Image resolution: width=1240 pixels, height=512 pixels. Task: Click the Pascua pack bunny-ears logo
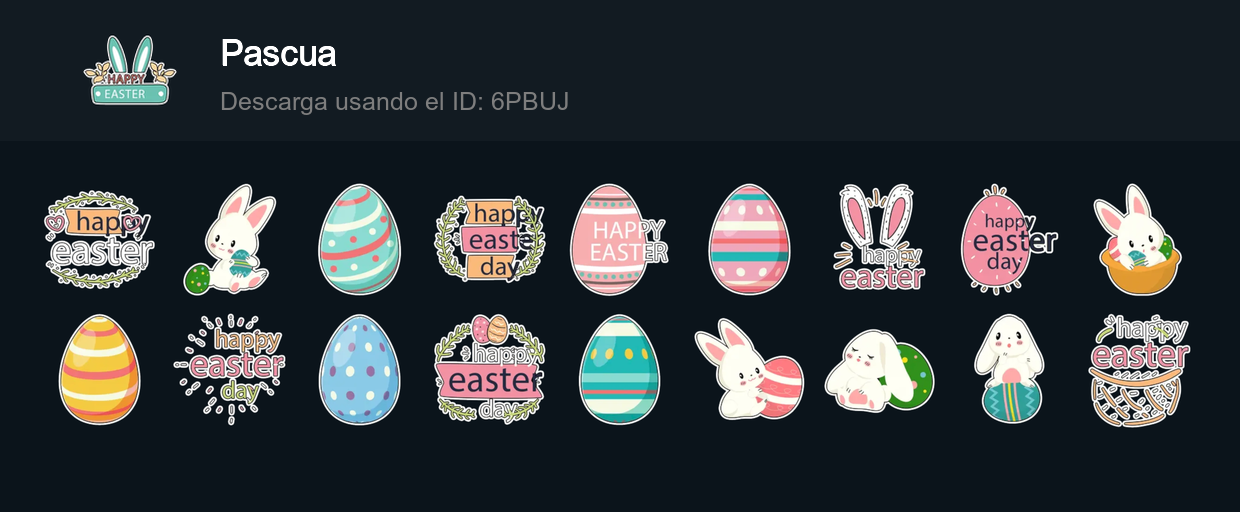coord(130,70)
